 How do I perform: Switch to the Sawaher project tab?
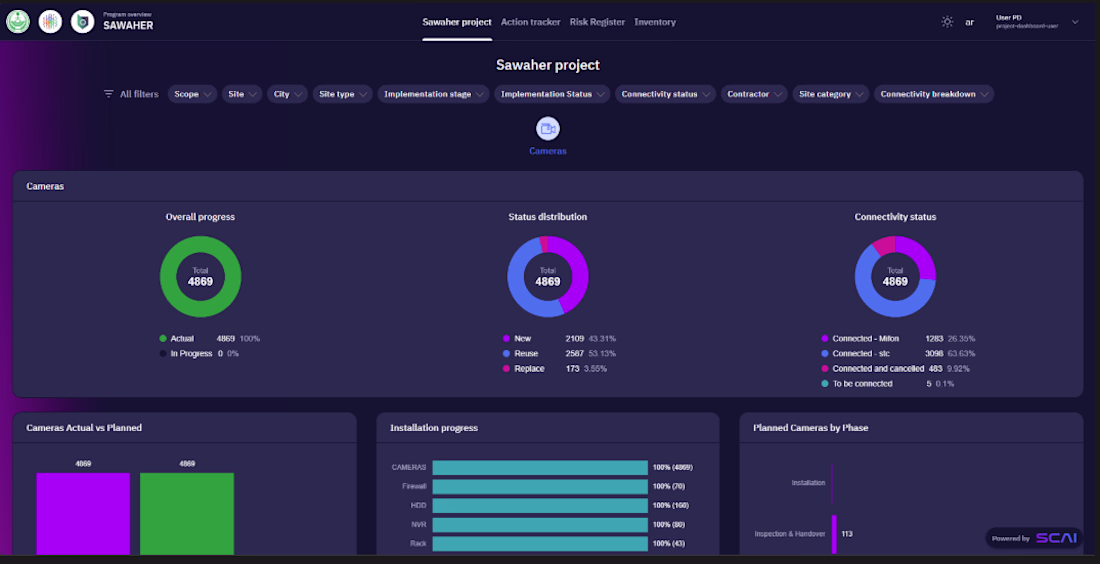[x=457, y=22]
